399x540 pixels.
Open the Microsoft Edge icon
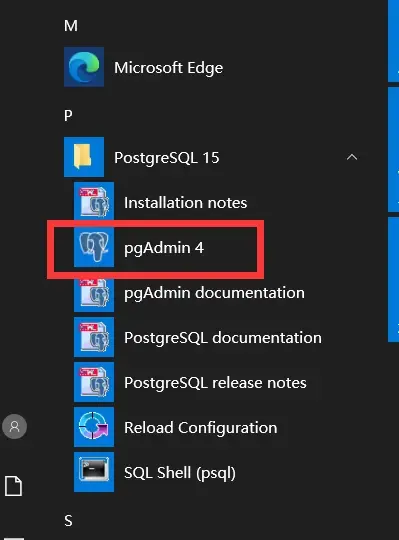[84, 67]
